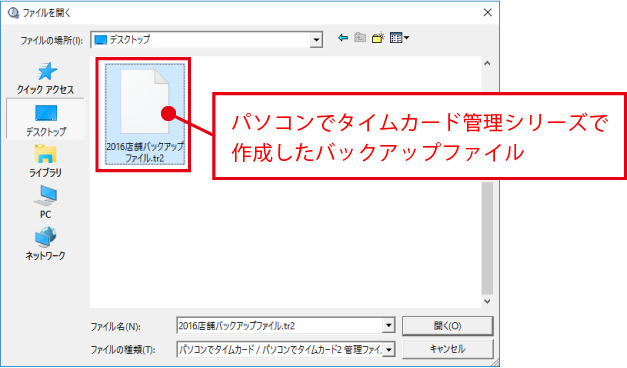Image resolution: width=627 pixels, height=368 pixels.
Task: Expand the file location (ファイルの場所) dropdown
Action: tap(316, 40)
